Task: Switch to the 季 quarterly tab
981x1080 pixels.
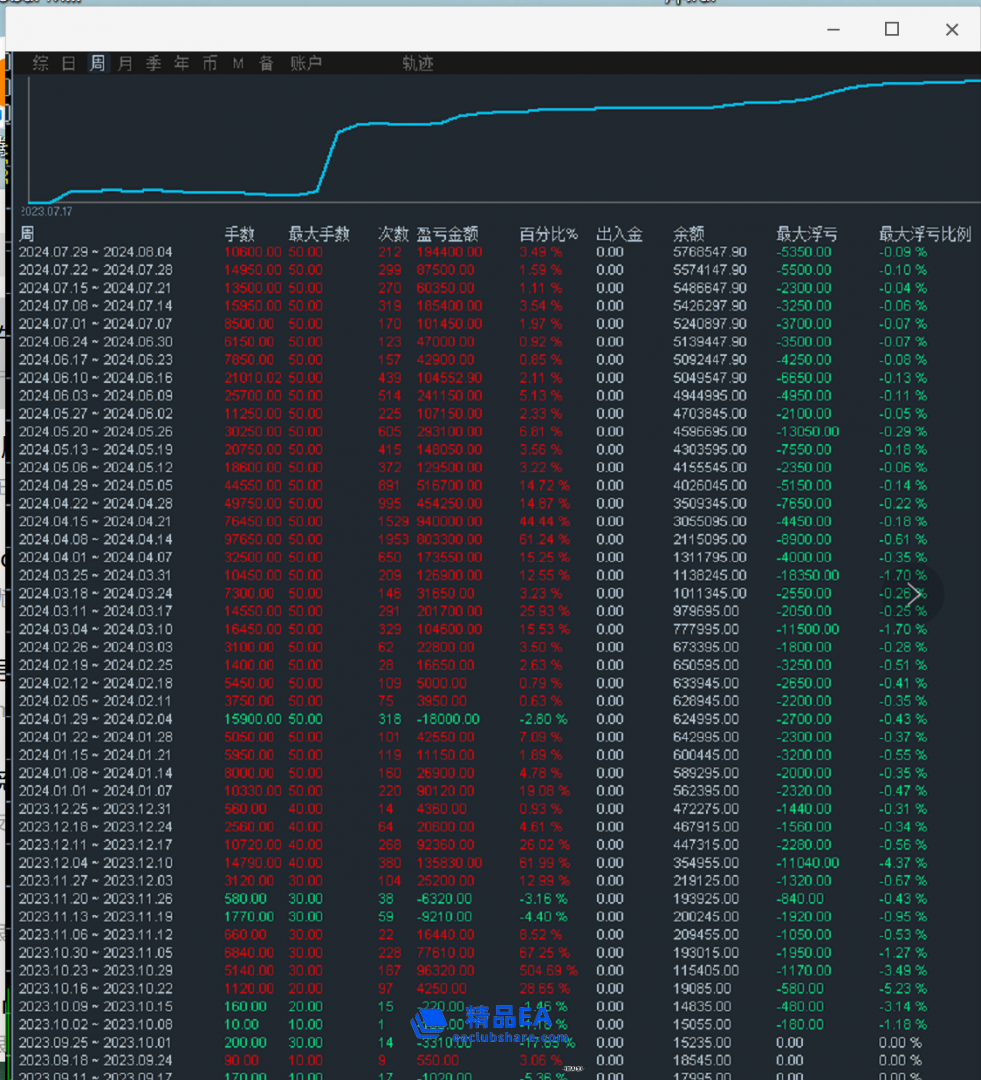Action: pyautogui.click(x=153, y=63)
